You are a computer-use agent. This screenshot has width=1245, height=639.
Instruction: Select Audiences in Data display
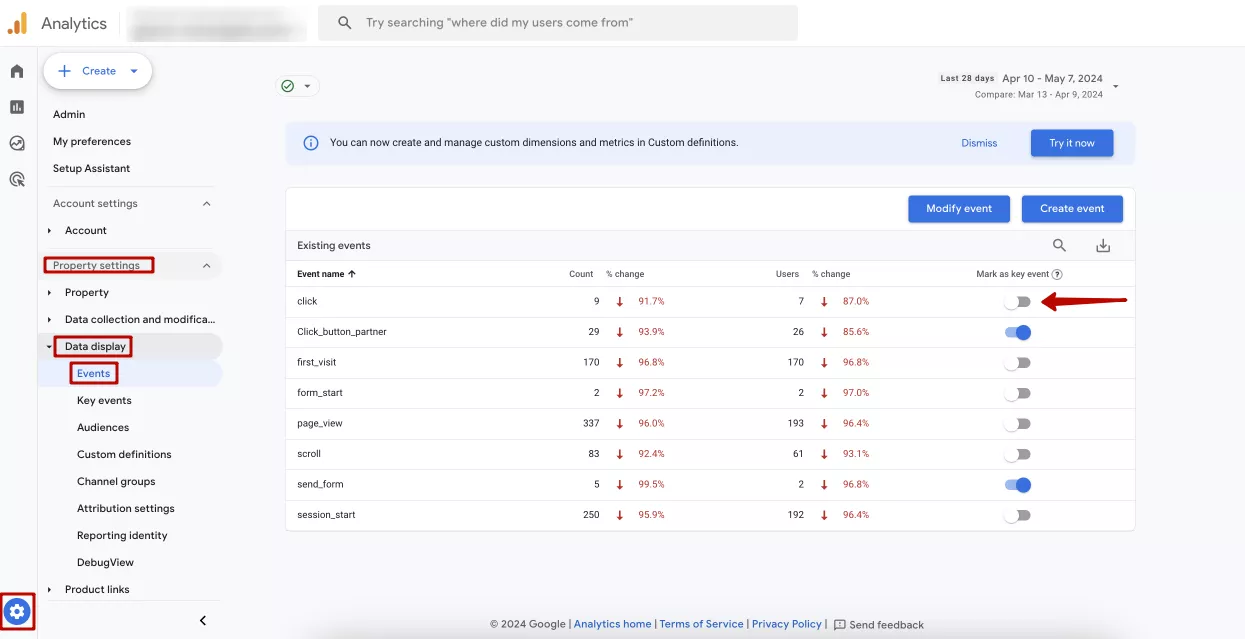(x=103, y=428)
